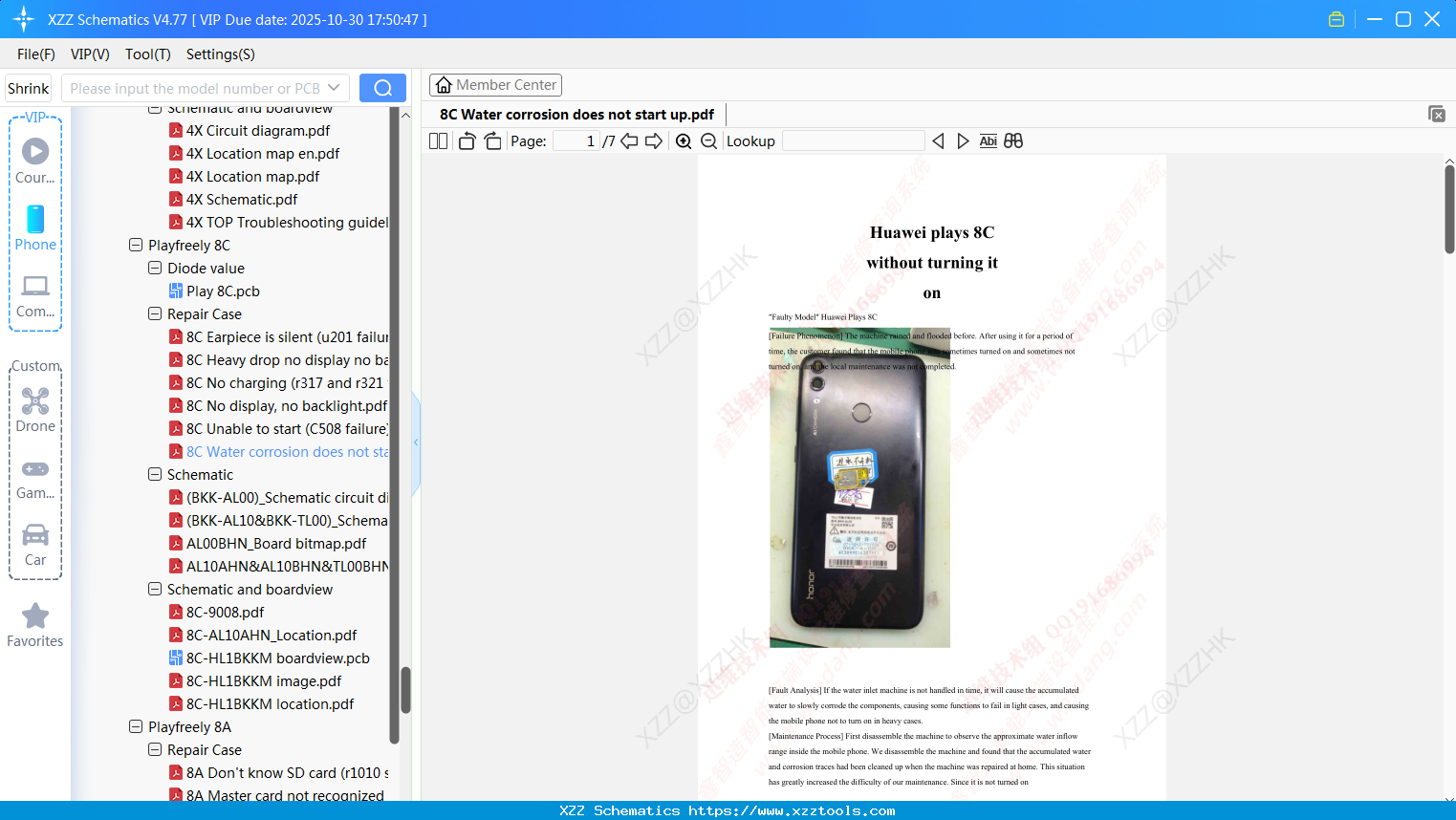
Task: Open the File(F) menu
Action: [36, 54]
